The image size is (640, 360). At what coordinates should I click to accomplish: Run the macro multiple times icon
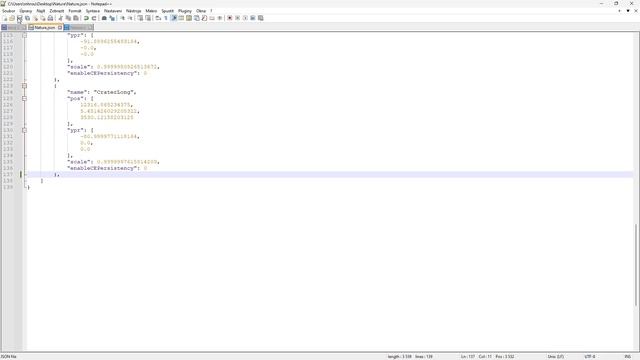click(x=253, y=18)
